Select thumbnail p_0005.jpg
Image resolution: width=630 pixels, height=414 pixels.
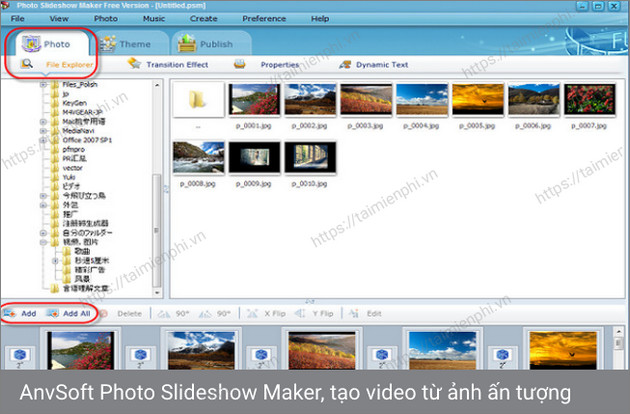(478, 100)
